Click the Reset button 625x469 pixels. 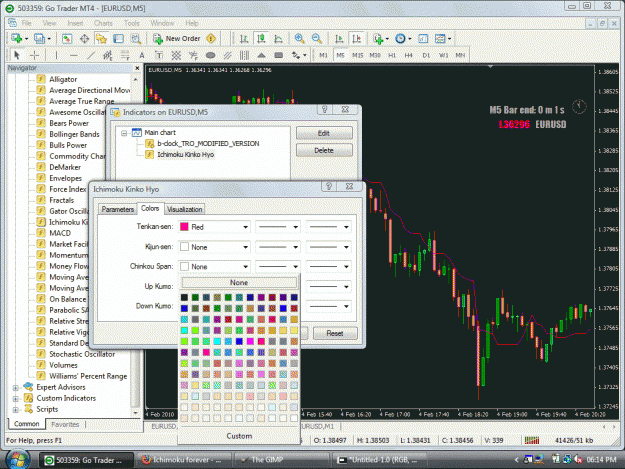click(335, 333)
